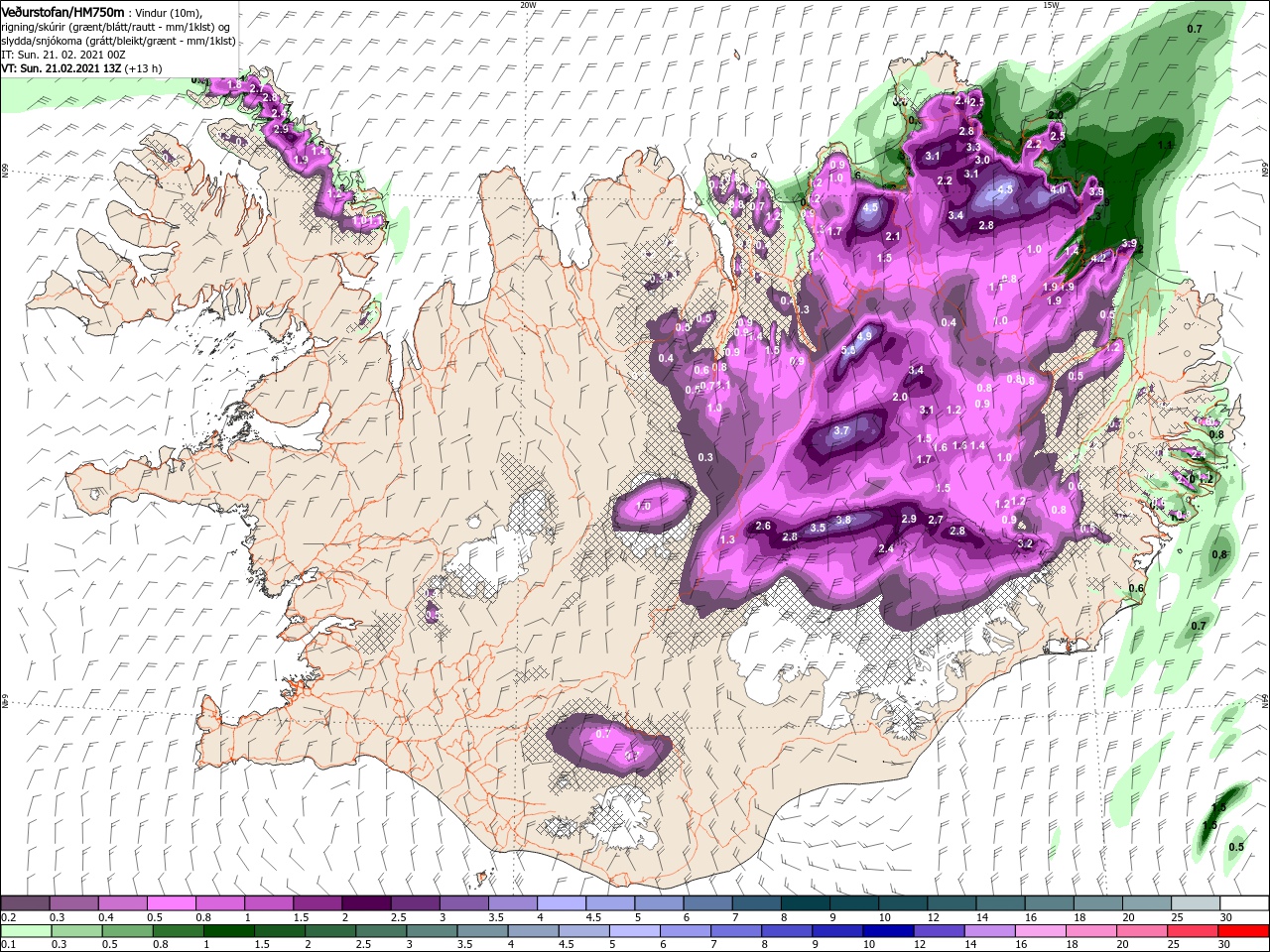Click the deep blue 10 swatch, lower scale
This screenshot has height=952, width=1270.
(888, 931)
